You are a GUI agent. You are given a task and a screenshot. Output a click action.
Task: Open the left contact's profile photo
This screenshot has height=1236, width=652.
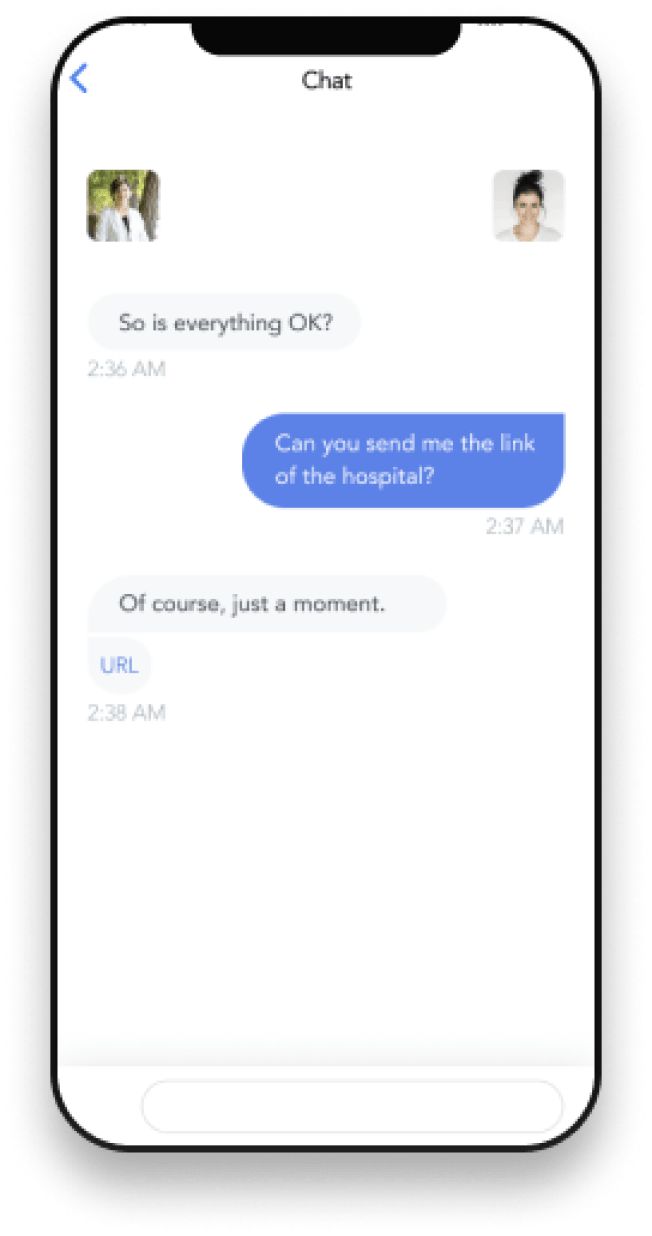(x=123, y=205)
